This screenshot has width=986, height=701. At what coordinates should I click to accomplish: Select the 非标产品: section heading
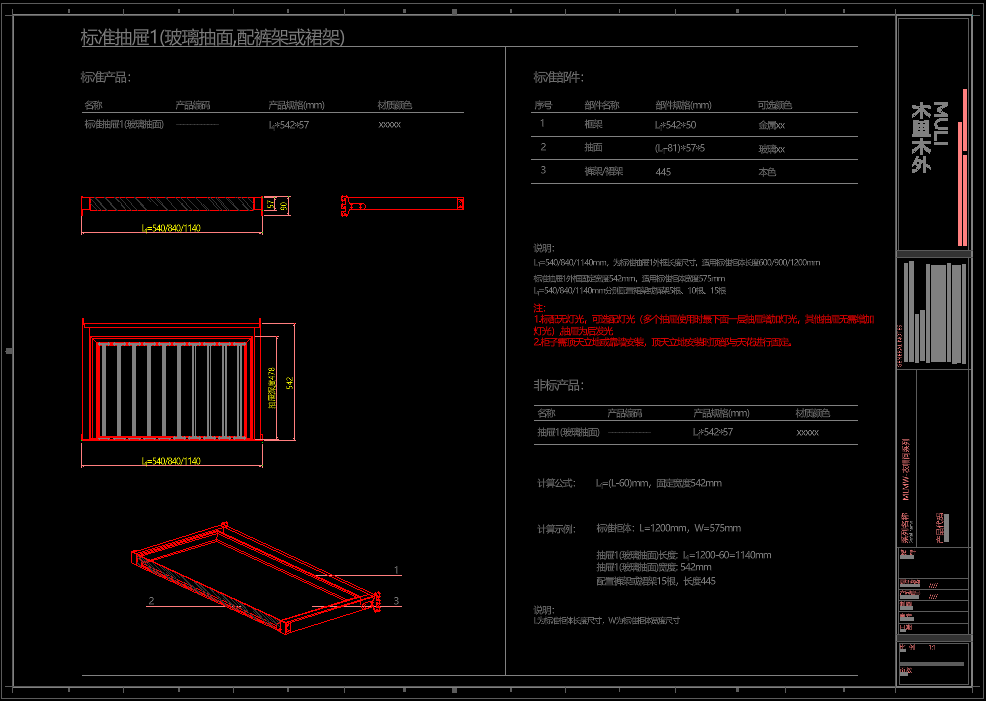tap(558, 385)
